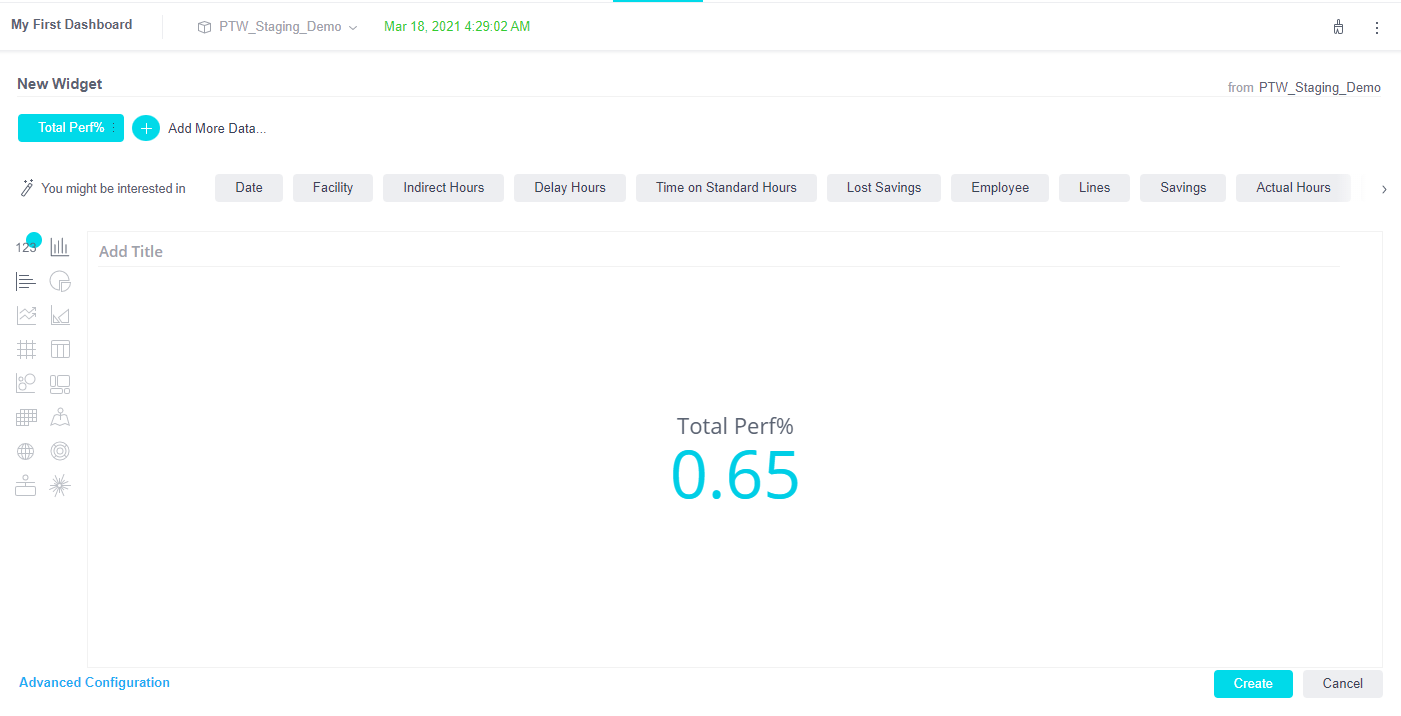Open the Advanced Configuration link
The image size is (1401, 716).
pyautogui.click(x=94, y=683)
